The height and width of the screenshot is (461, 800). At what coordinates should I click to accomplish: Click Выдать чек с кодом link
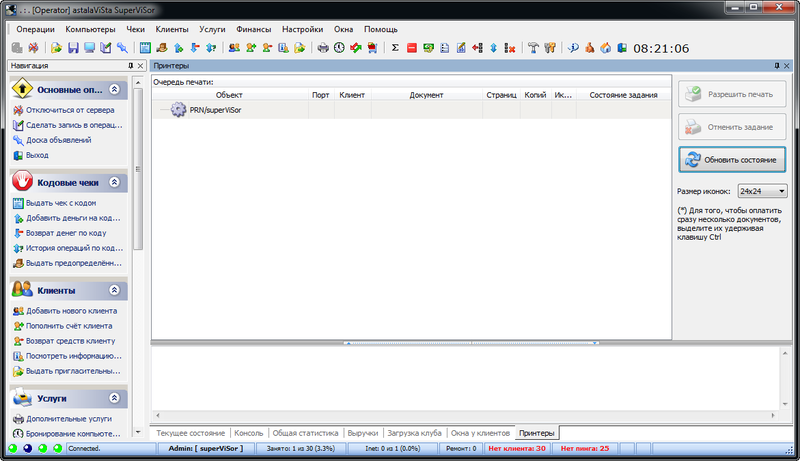61,203
